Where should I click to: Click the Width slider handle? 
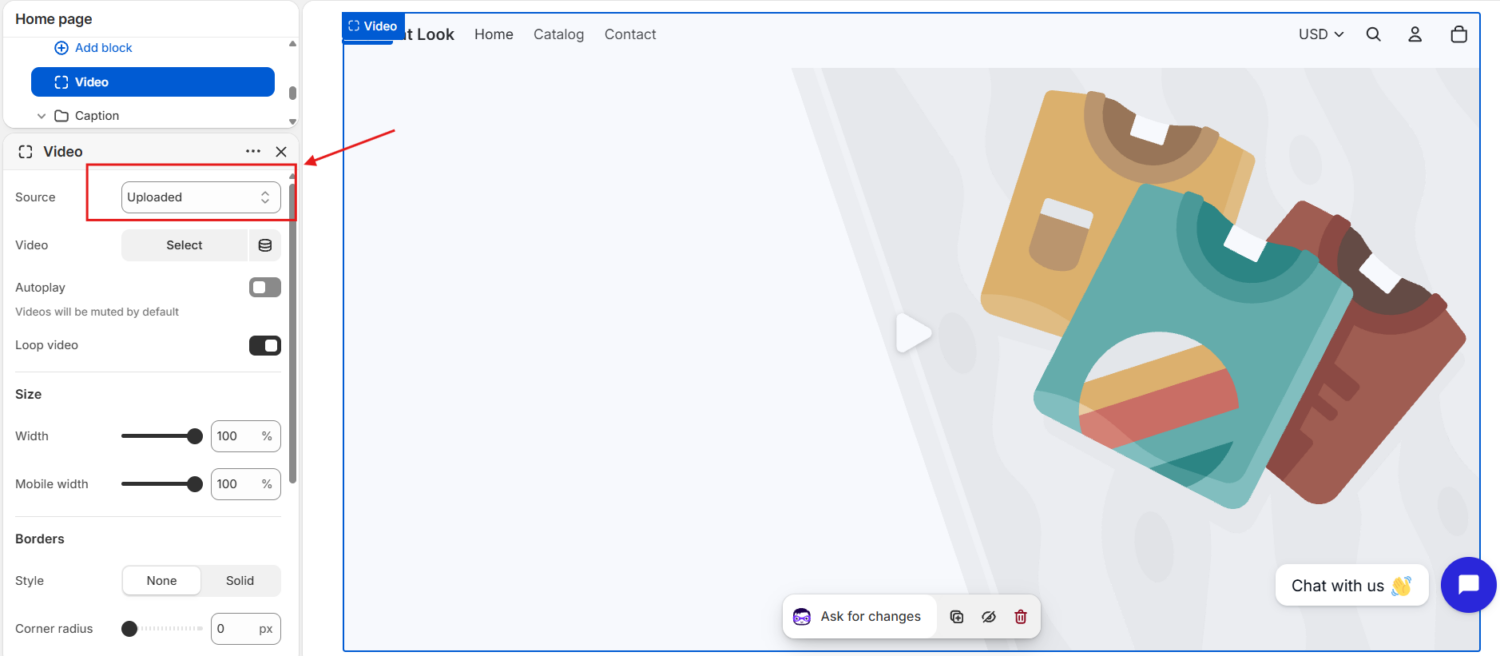coord(195,436)
